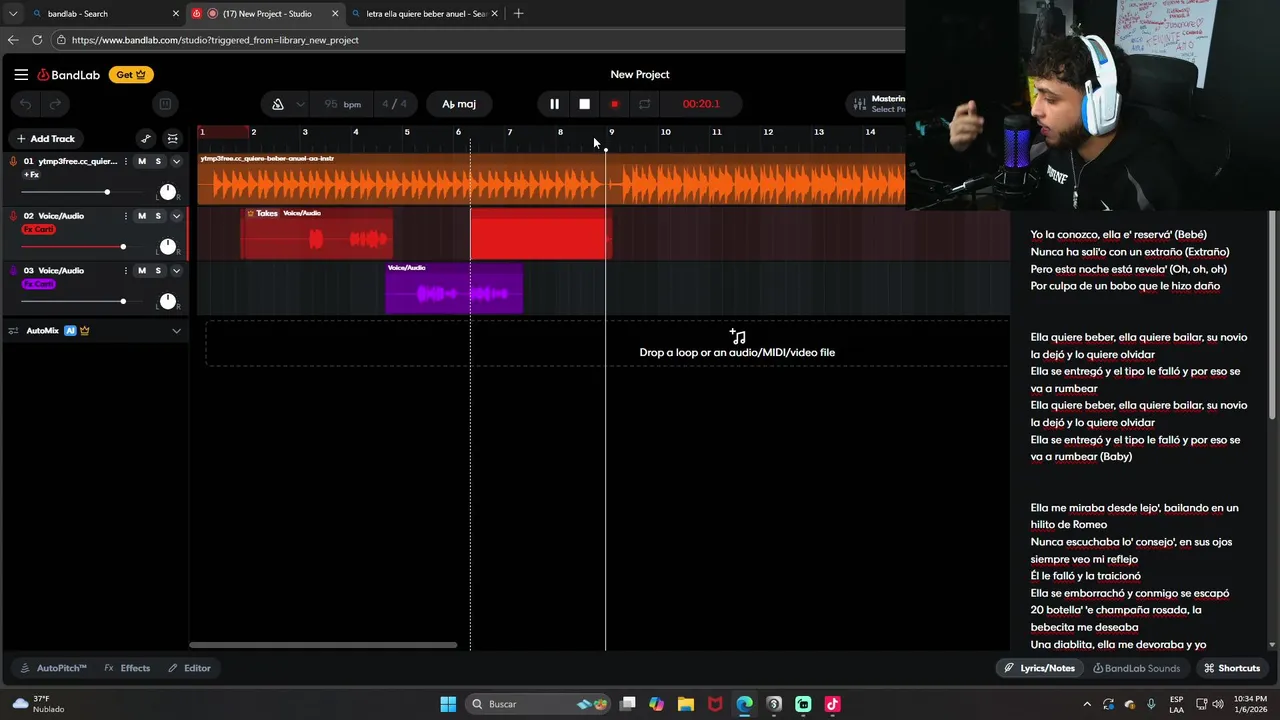Open the Shortcuts panel
The width and height of the screenshot is (1280, 720).
(1232, 668)
